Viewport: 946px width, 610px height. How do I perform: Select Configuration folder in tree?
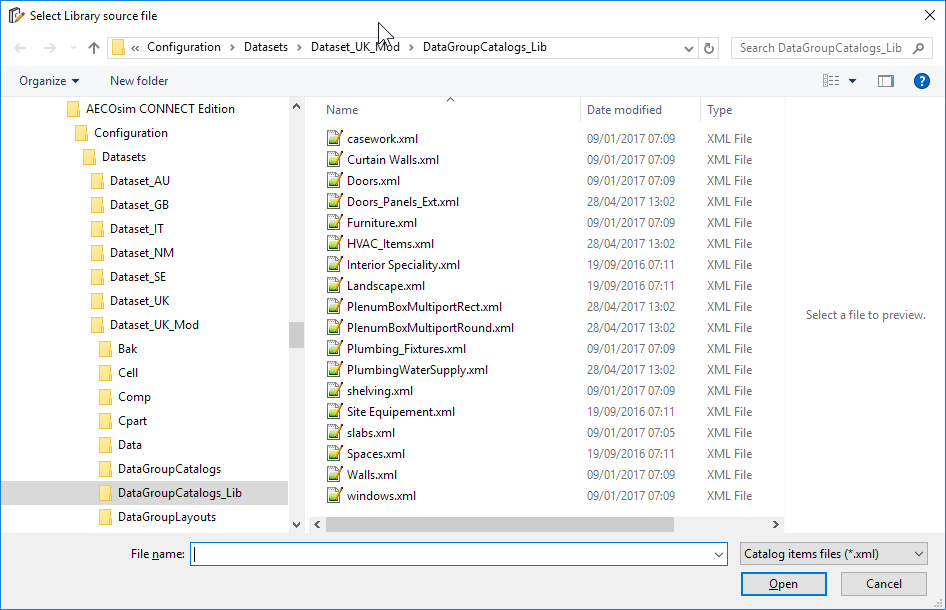pos(121,133)
